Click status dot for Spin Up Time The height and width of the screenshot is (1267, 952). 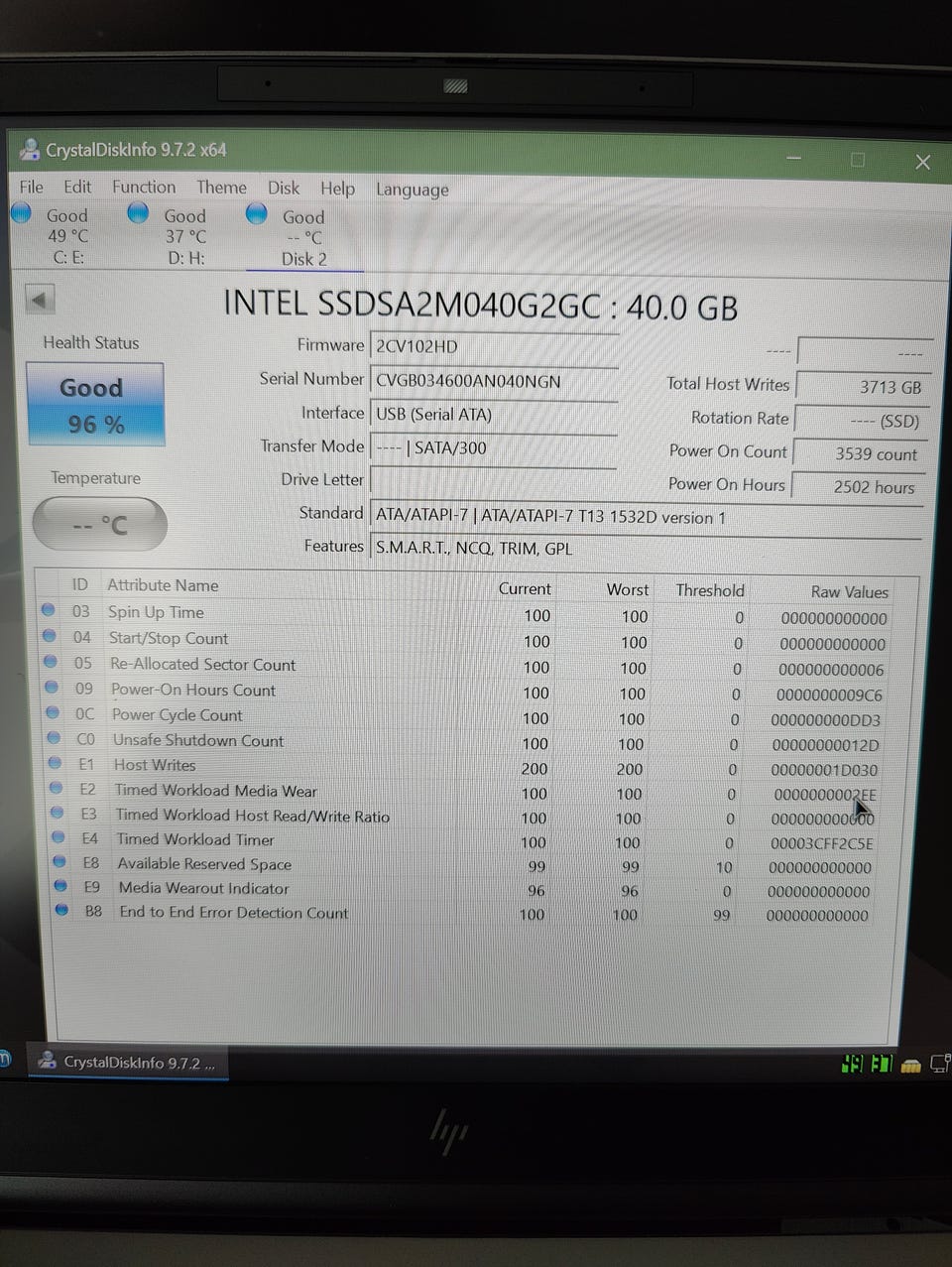(x=48, y=610)
